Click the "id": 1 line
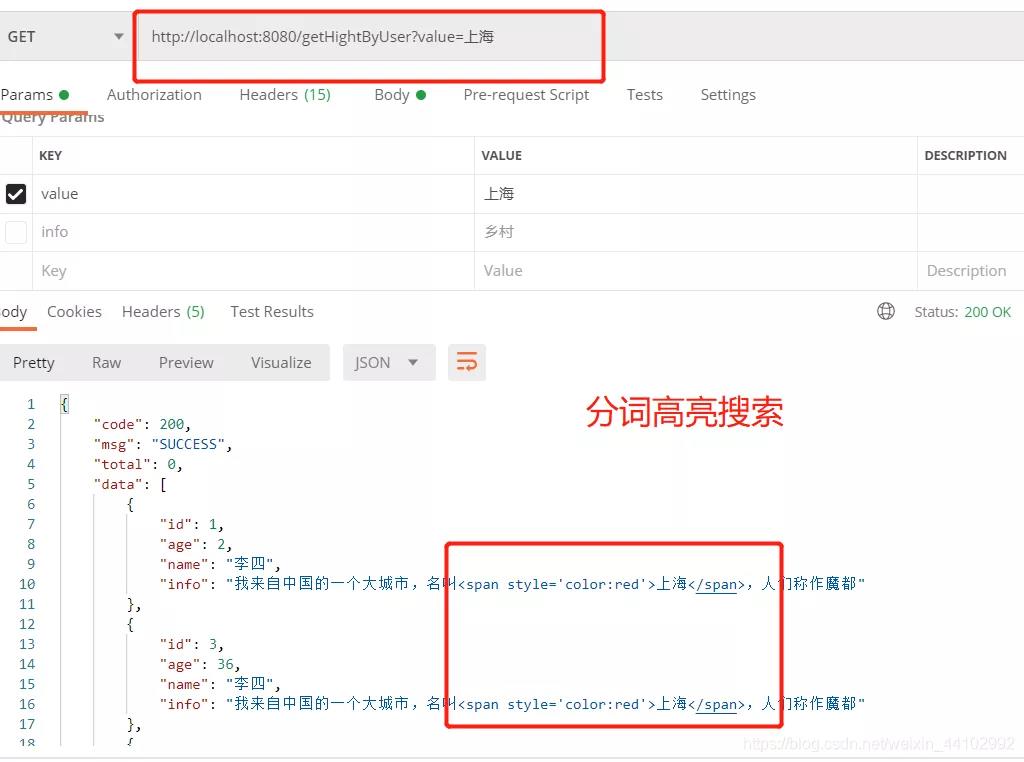 point(192,524)
